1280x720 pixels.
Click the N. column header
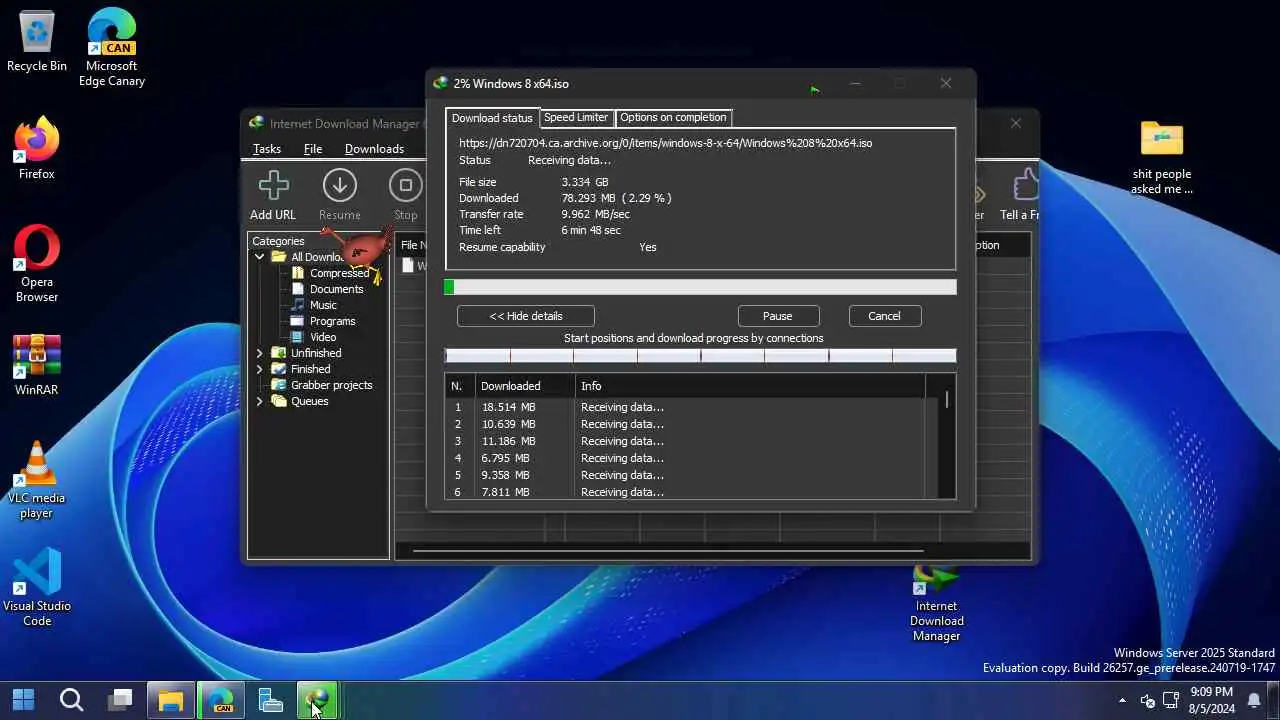[460, 386]
